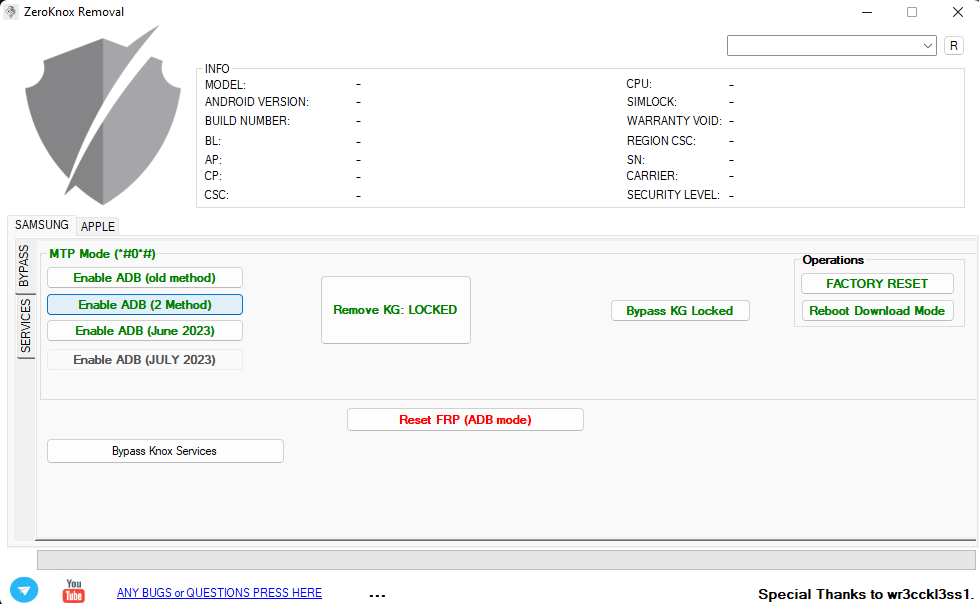Open ANY BUGS or QUESTIONS link
Viewport: 979px width, 604px height.
click(x=219, y=593)
